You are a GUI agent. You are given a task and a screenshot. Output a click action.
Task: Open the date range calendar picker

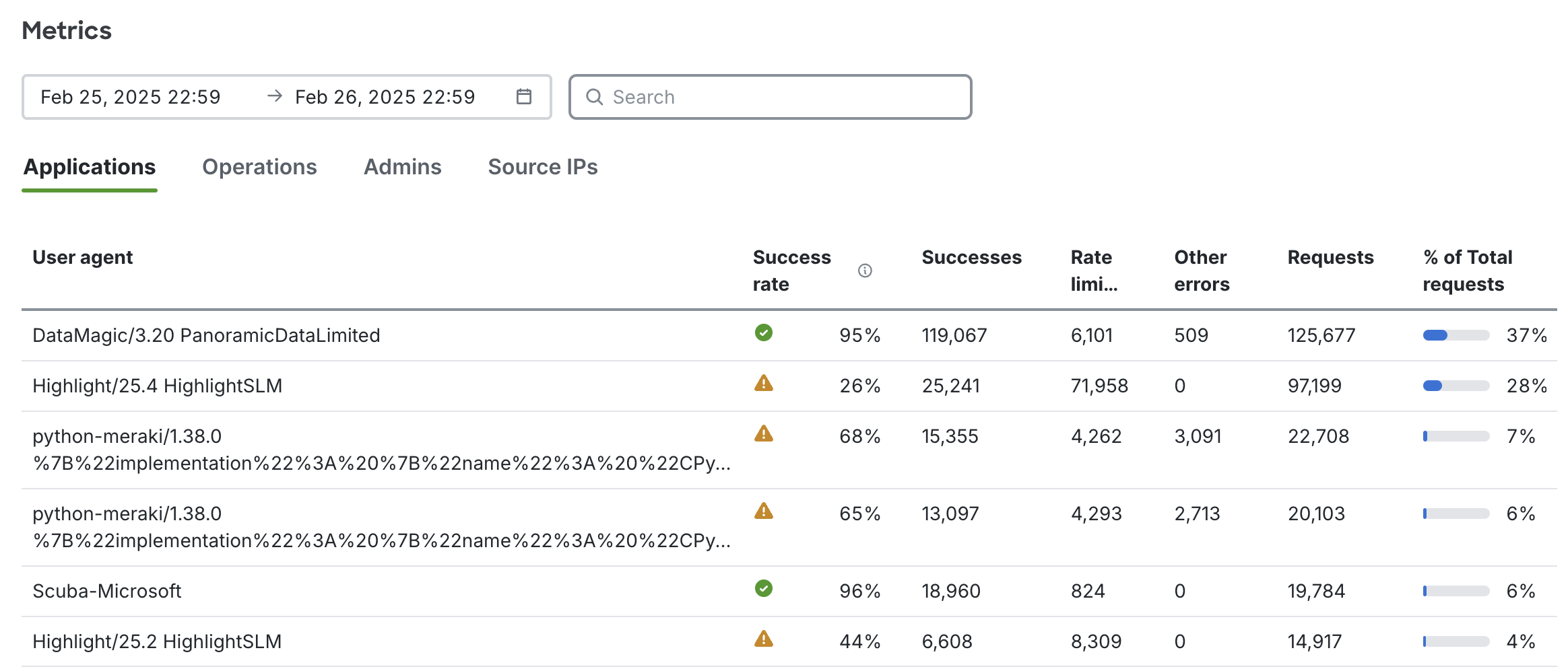(524, 96)
